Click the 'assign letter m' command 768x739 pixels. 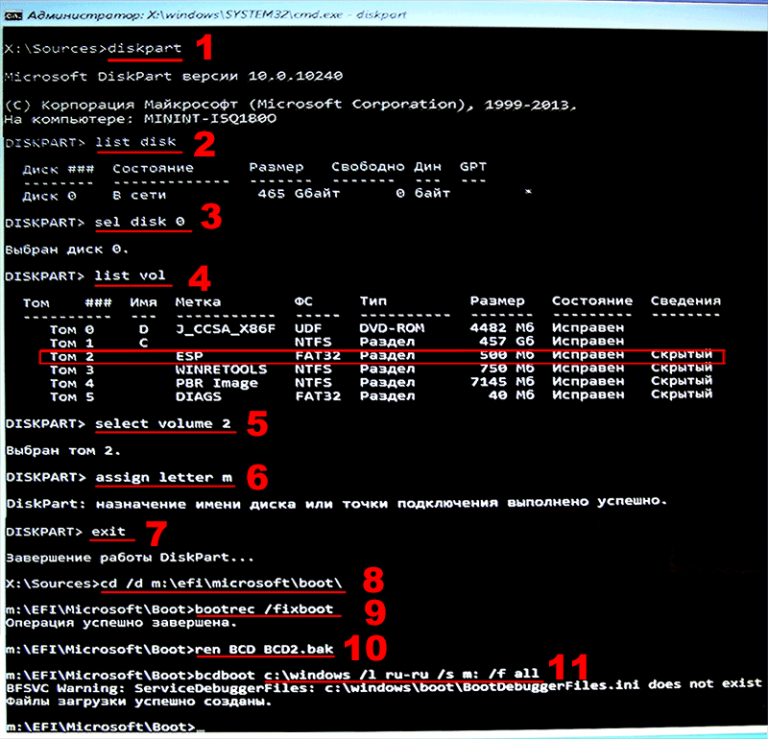[x=164, y=478]
